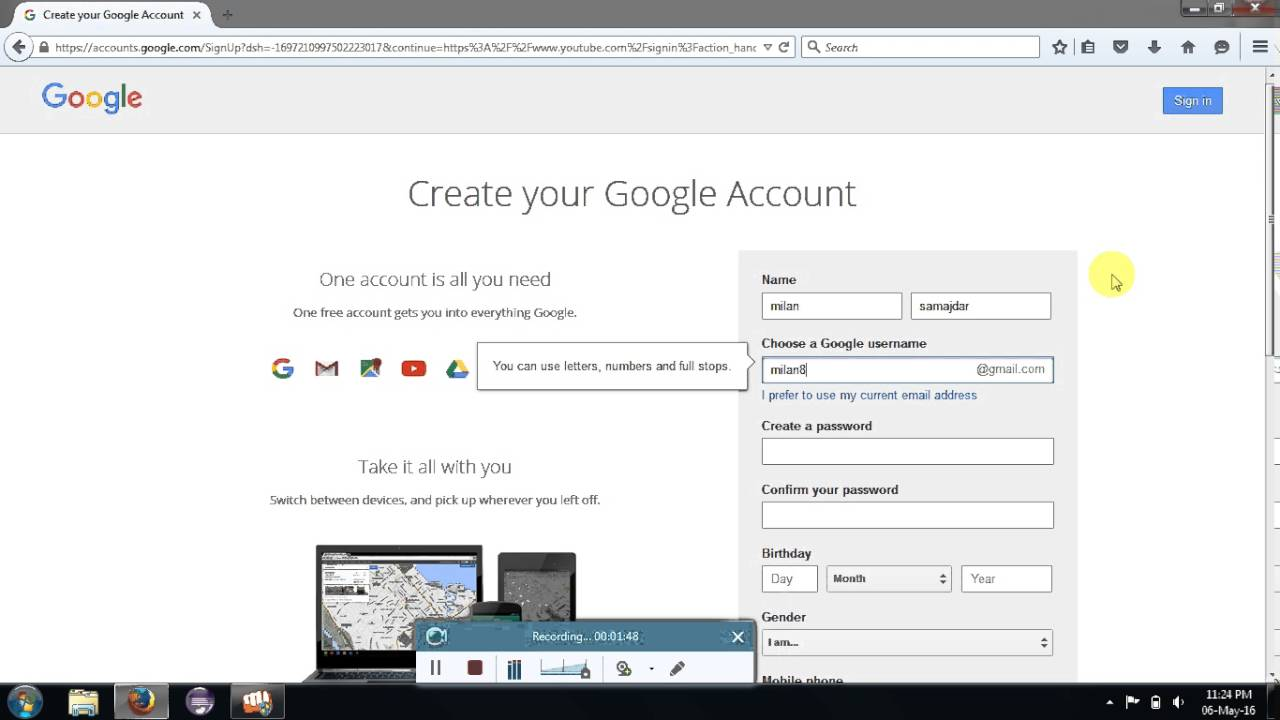This screenshot has height=720, width=1280.
Task: Save page to Pocket icon
Action: tap(1121, 47)
